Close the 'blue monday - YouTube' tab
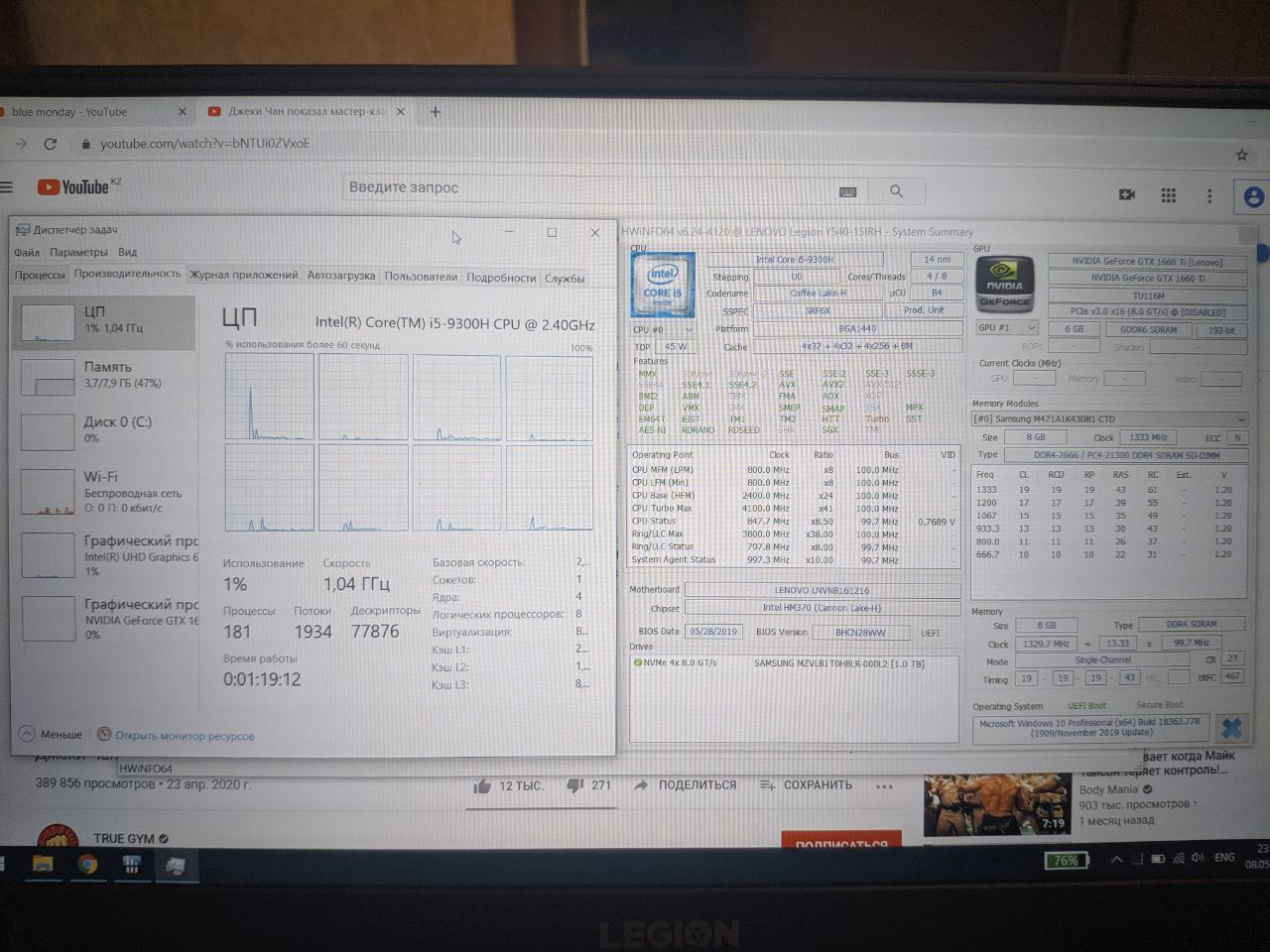The height and width of the screenshot is (952, 1270). coord(182,112)
